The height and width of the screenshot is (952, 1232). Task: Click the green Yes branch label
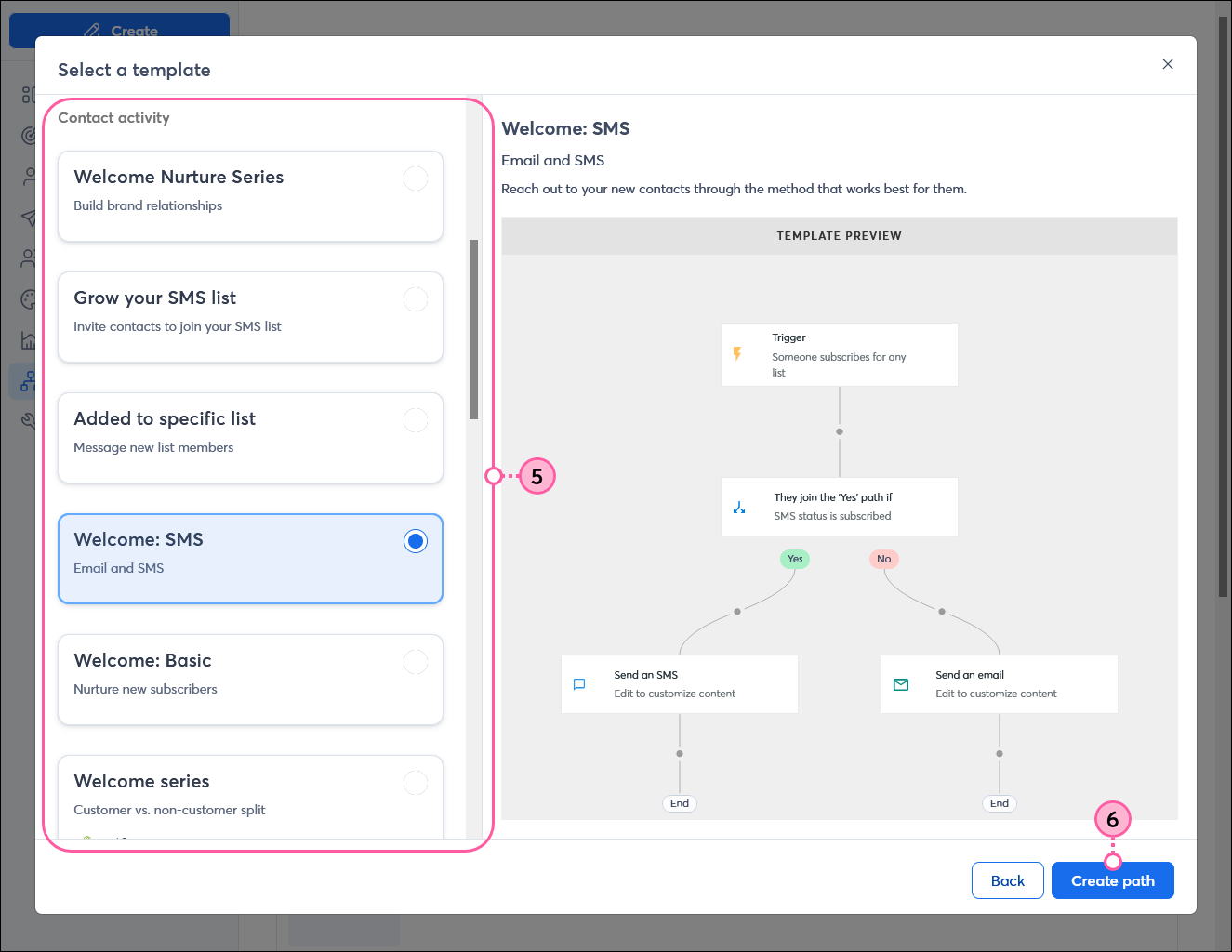tap(795, 559)
